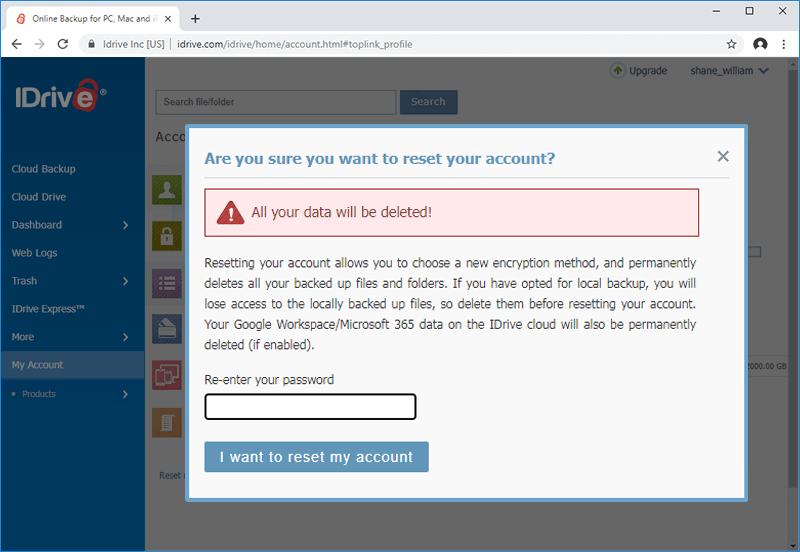Reload the page with the refresh icon
Viewport: 800px width, 552px height.
click(63, 44)
